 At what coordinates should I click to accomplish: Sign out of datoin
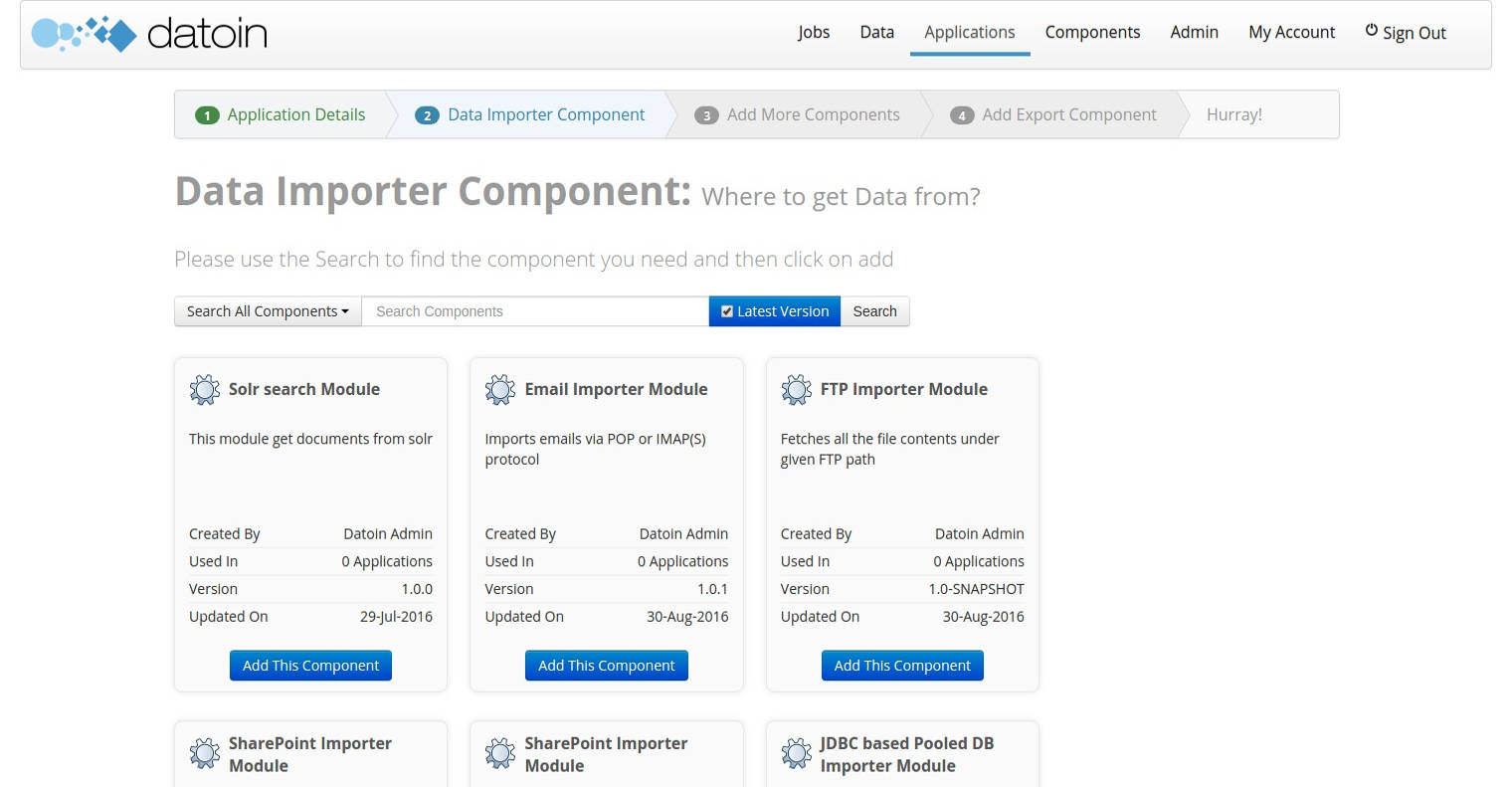coord(1406,32)
